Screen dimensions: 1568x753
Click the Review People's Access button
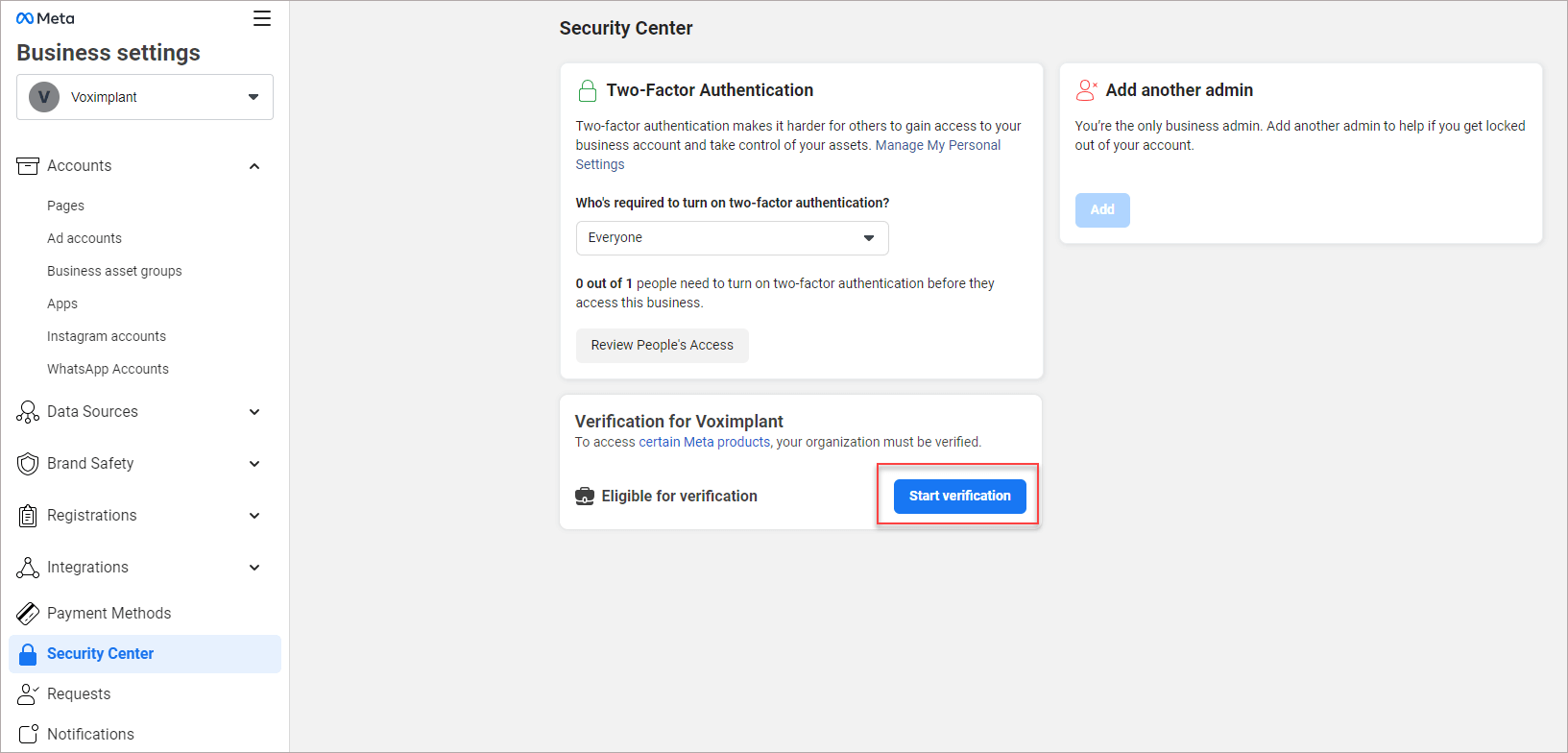(x=662, y=346)
